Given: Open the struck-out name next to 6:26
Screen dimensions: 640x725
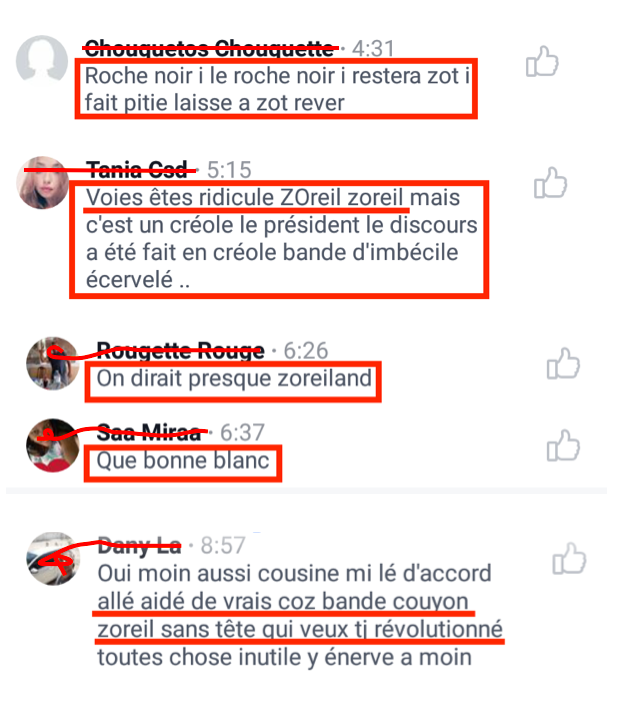Looking at the screenshot, I should pos(180,351).
